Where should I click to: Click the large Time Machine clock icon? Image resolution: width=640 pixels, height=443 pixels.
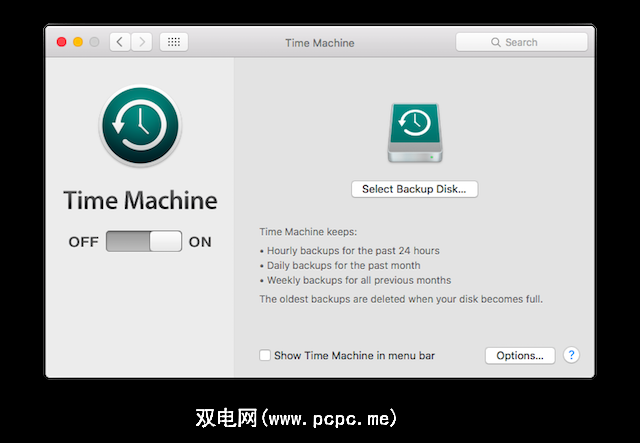[140, 125]
